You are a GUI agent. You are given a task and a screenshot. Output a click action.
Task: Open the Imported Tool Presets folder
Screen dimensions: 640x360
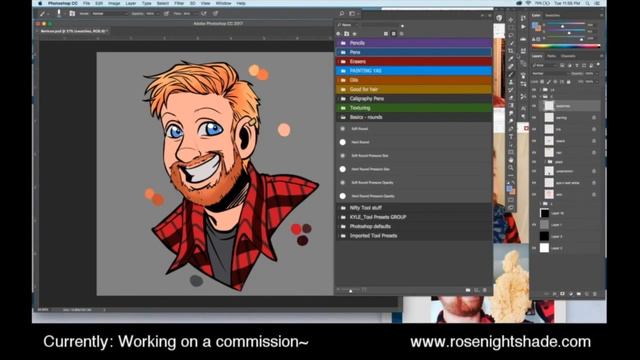414,236
